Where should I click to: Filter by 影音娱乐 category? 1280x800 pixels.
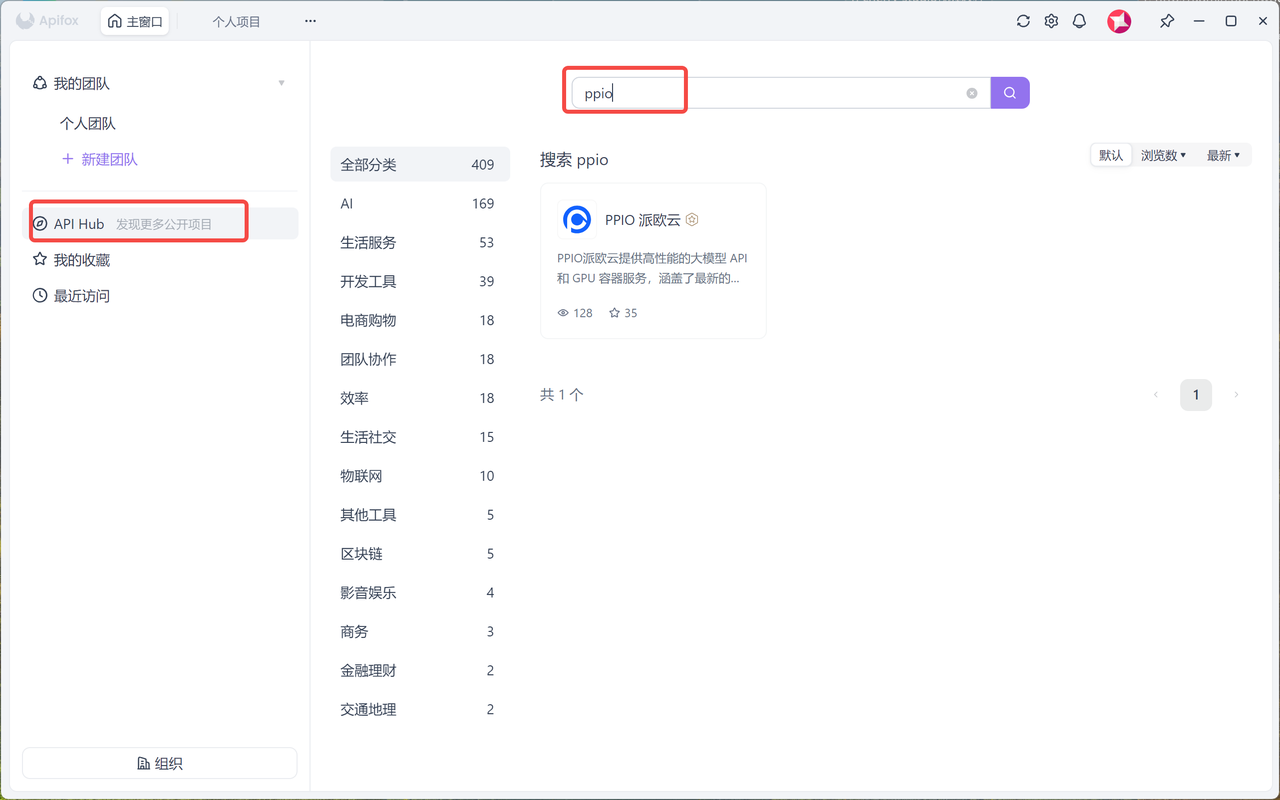(x=420, y=593)
